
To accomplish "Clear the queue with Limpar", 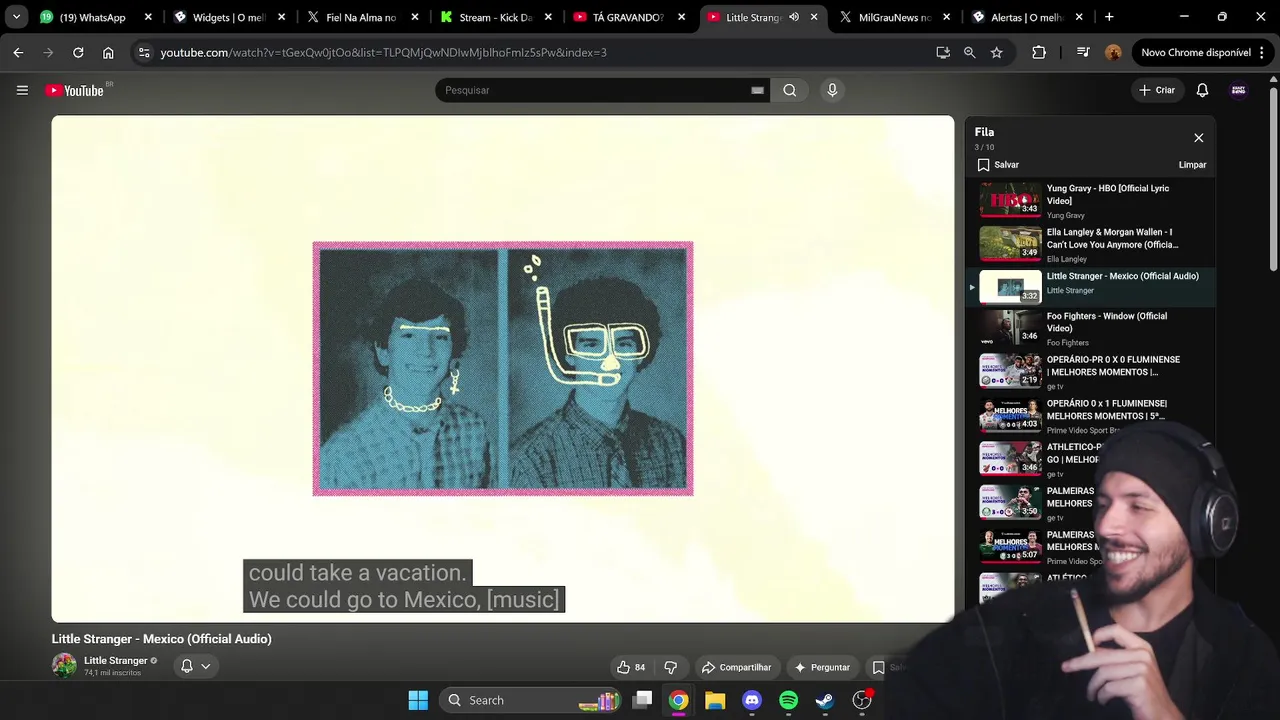I will (1192, 165).
